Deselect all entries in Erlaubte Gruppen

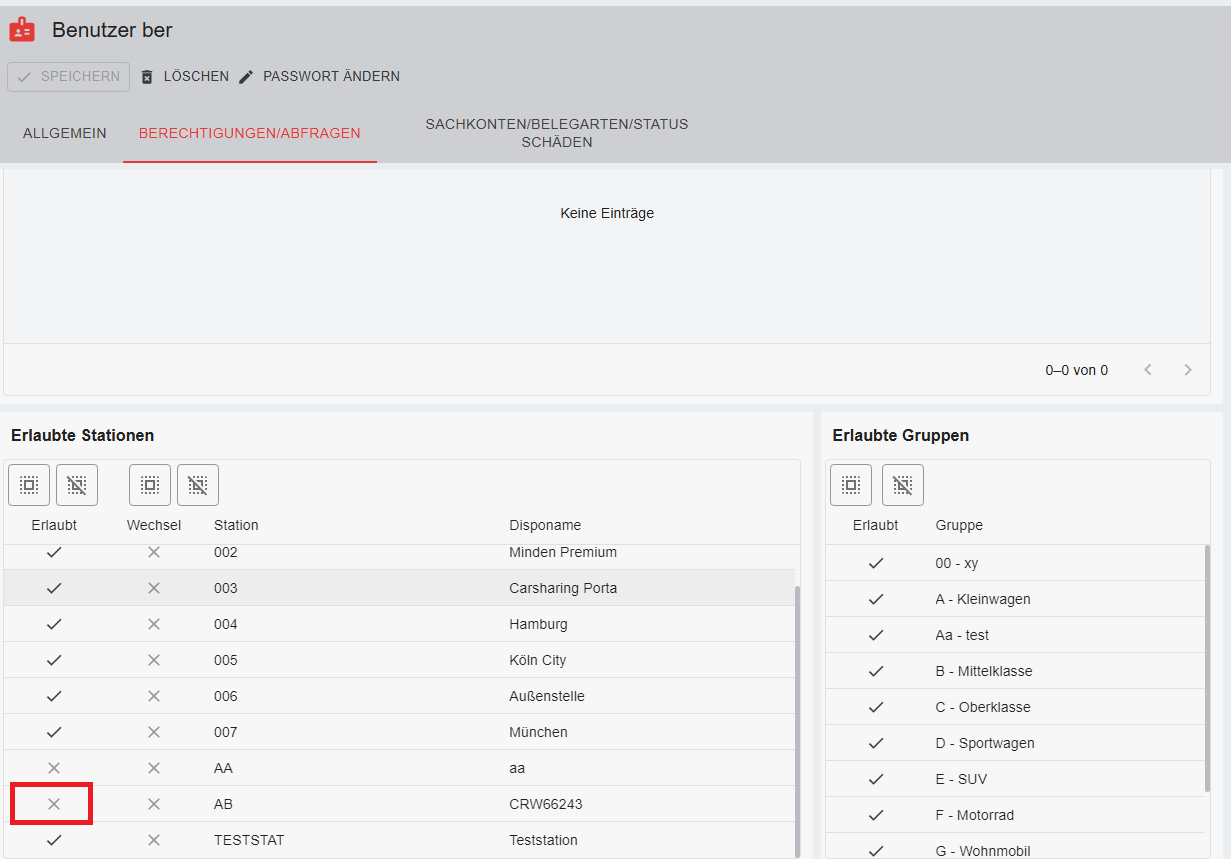tap(903, 485)
